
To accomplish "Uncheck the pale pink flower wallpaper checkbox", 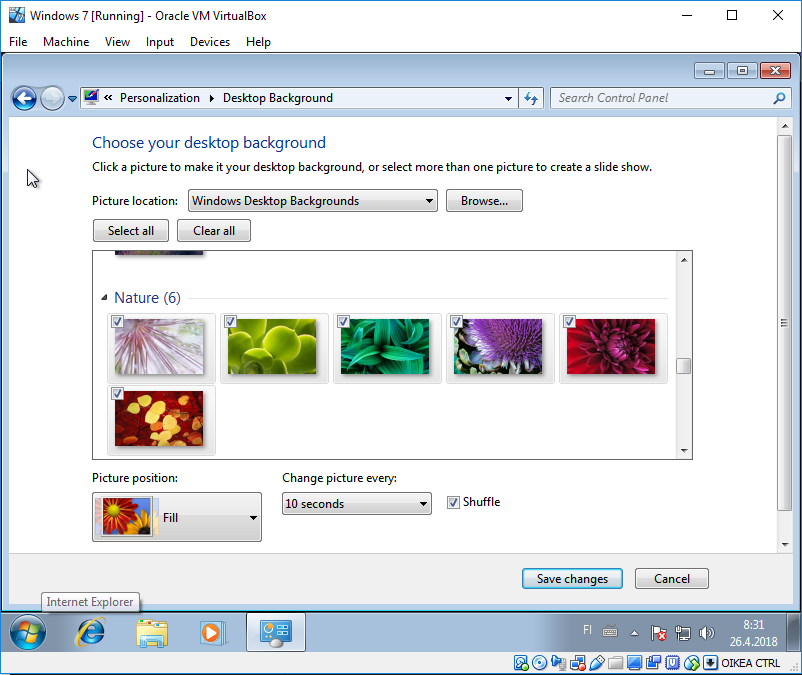I will 117,321.
